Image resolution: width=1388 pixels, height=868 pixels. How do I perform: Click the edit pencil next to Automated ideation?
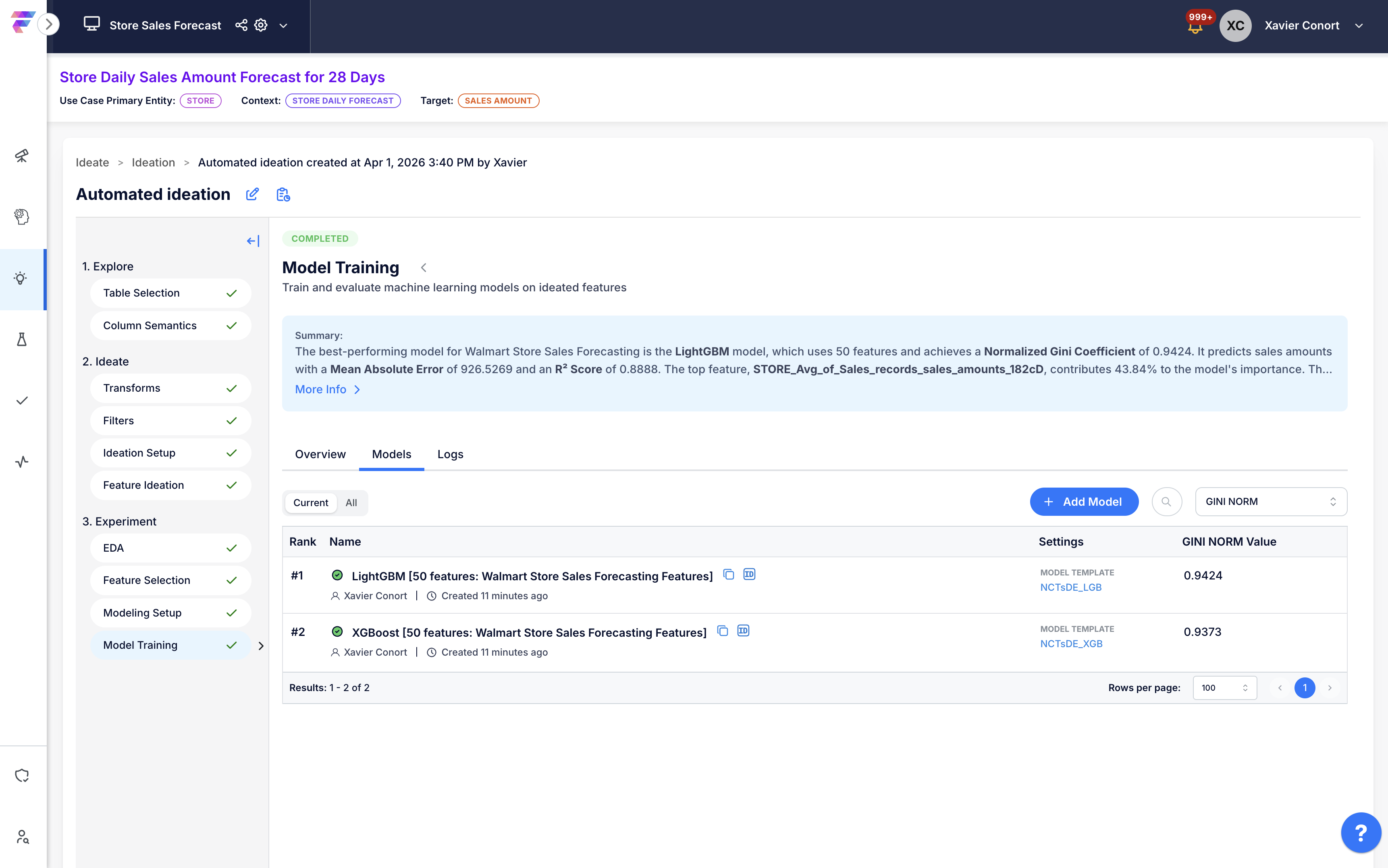(252, 195)
